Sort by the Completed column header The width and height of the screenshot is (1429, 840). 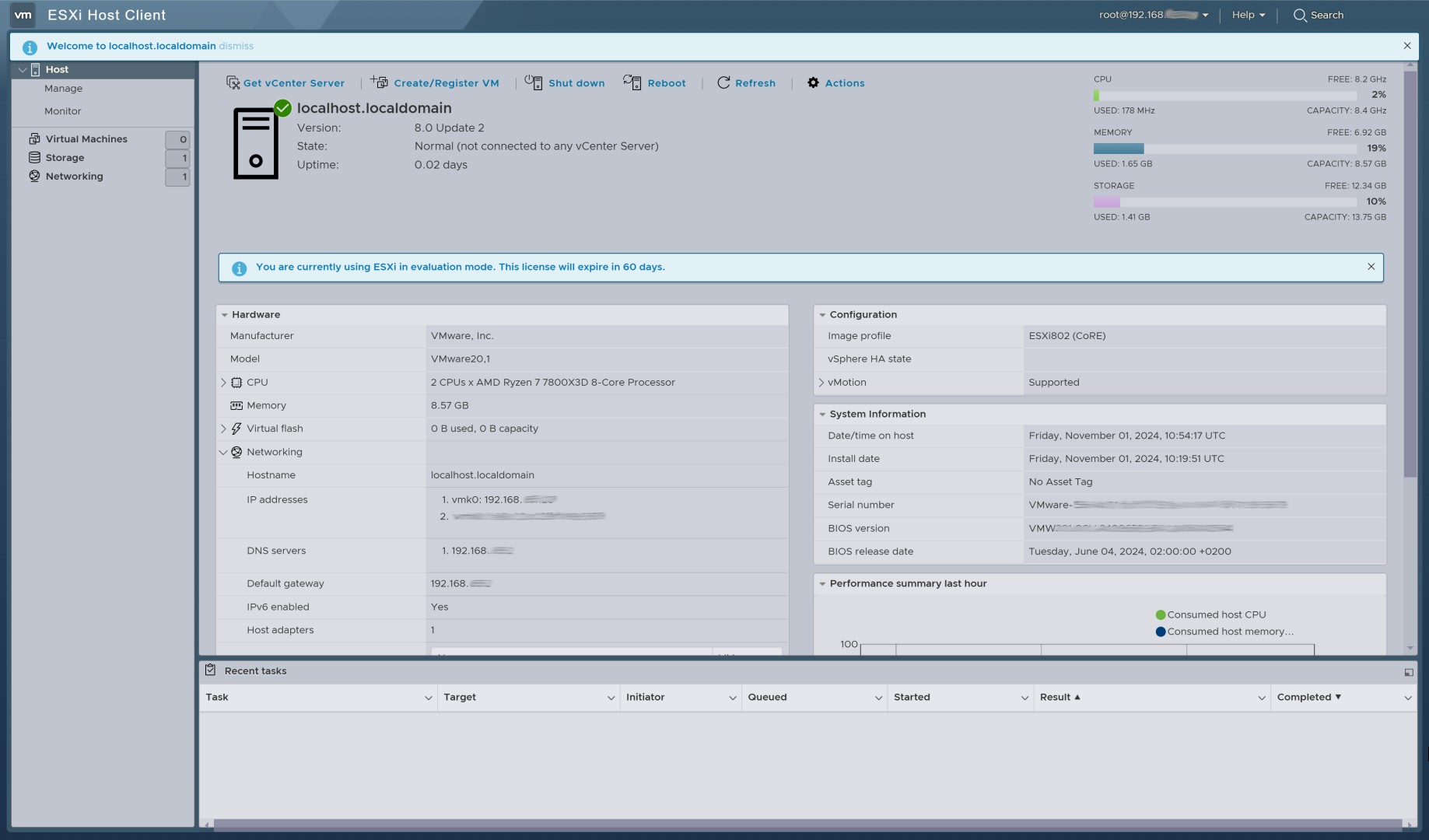[x=1309, y=698]
